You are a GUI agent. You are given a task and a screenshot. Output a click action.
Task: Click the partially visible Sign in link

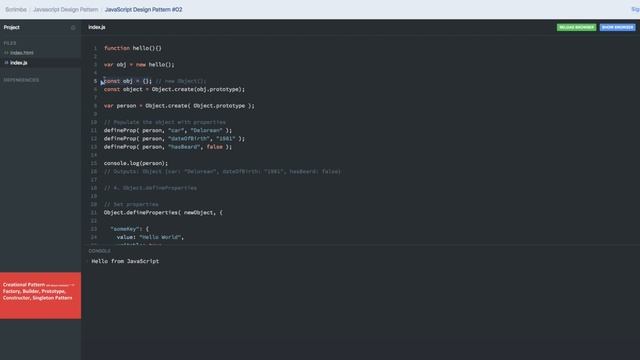636,9
